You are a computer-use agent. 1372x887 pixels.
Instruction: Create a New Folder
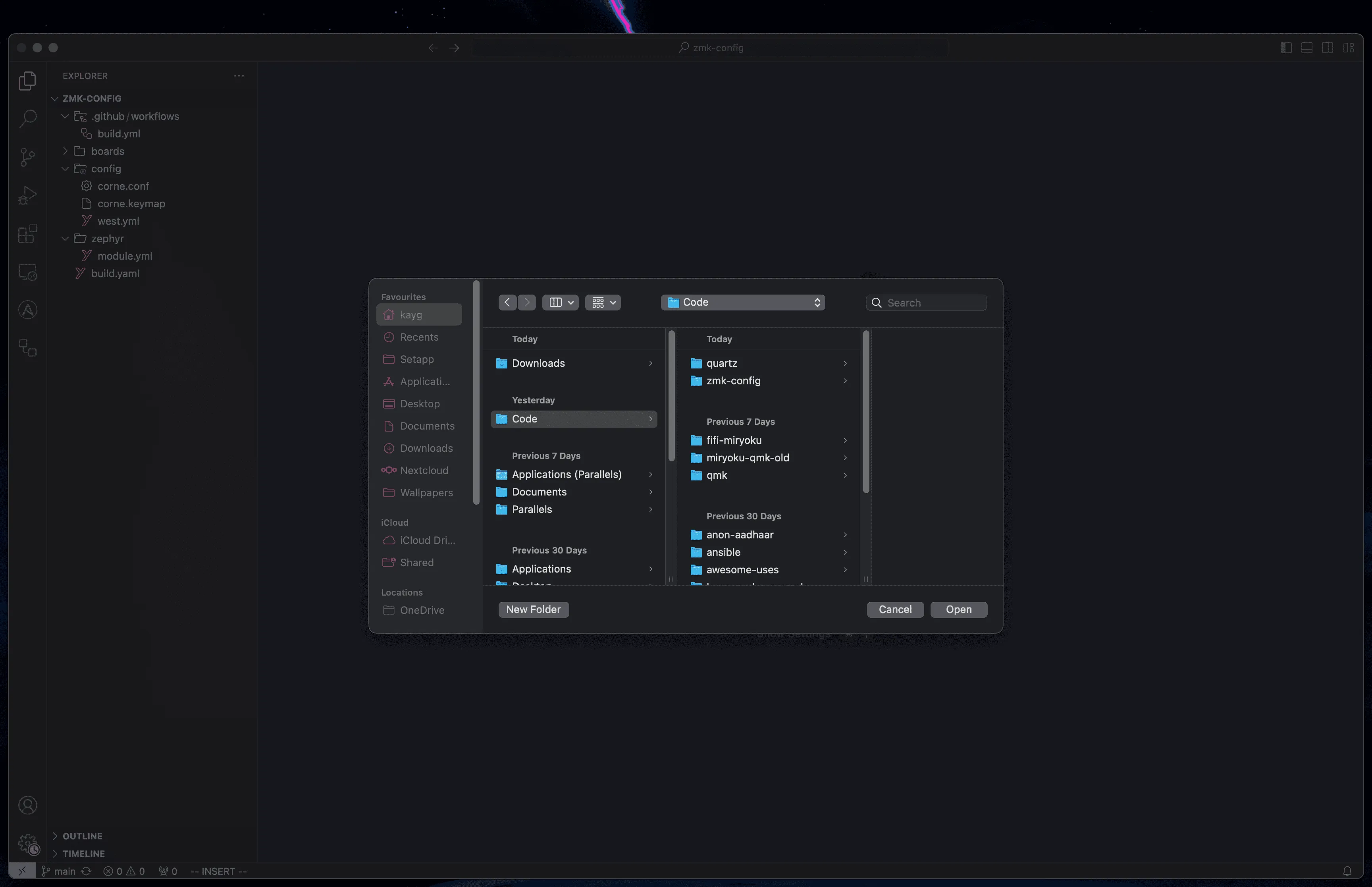click(533, 609)
